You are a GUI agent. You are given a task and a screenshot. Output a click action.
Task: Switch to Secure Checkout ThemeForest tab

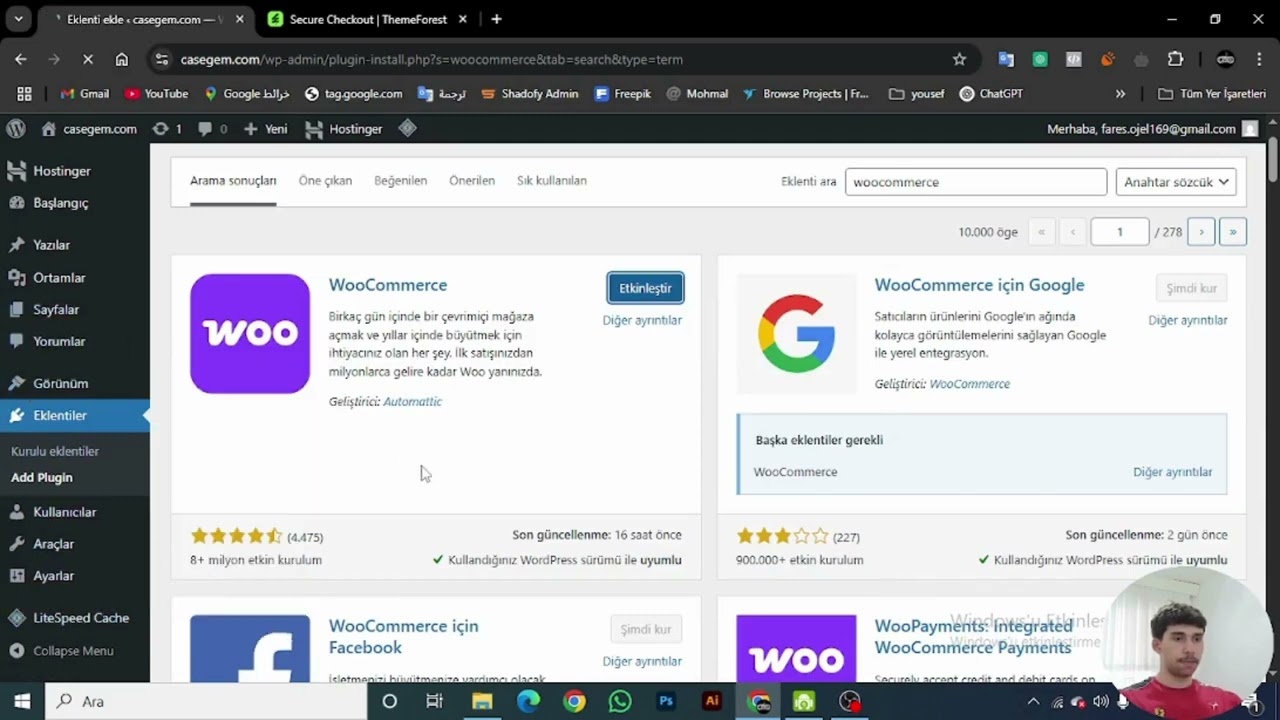click(366, 19)
